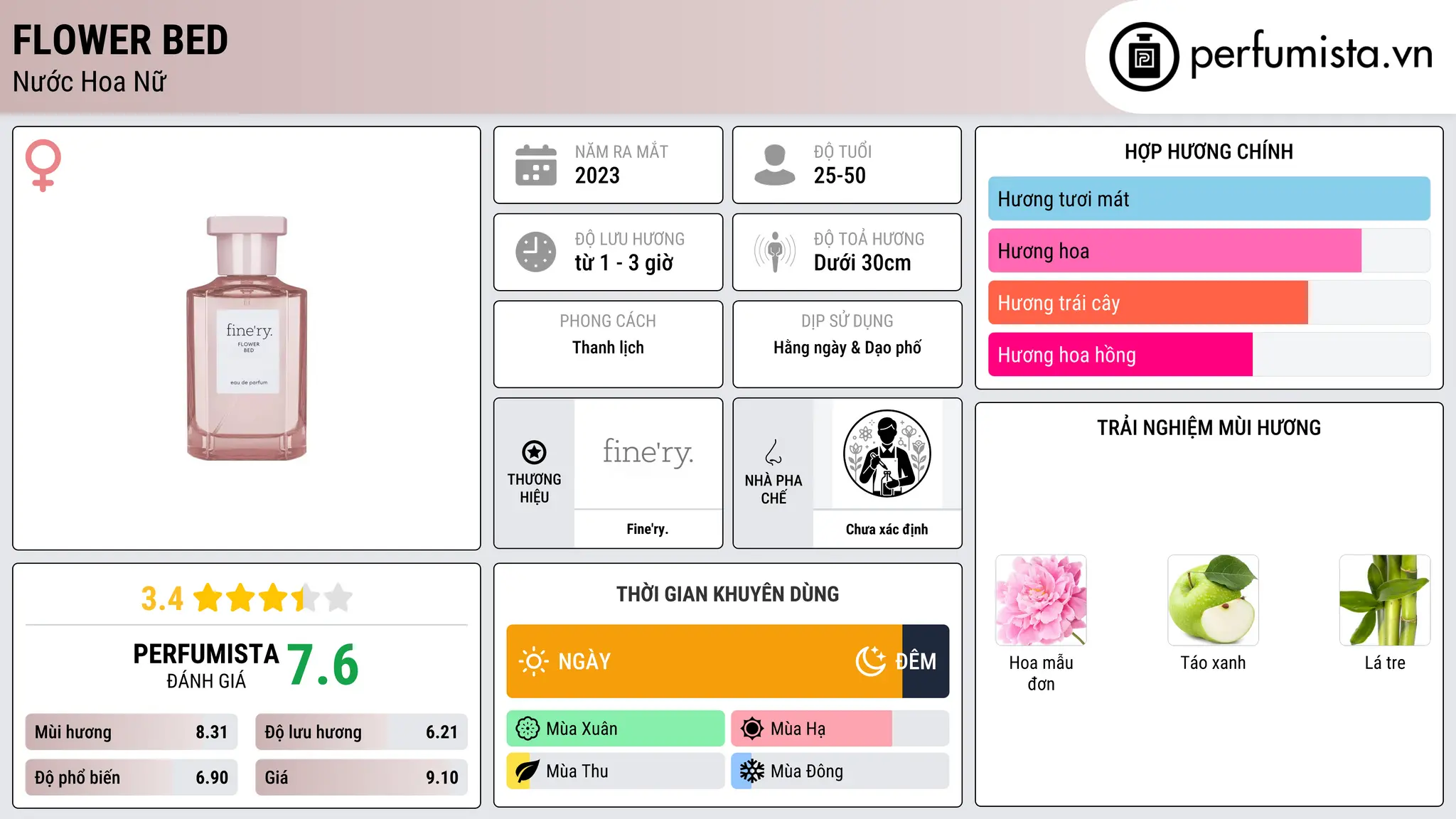Click the Hợp hương chính heading

1209,151
